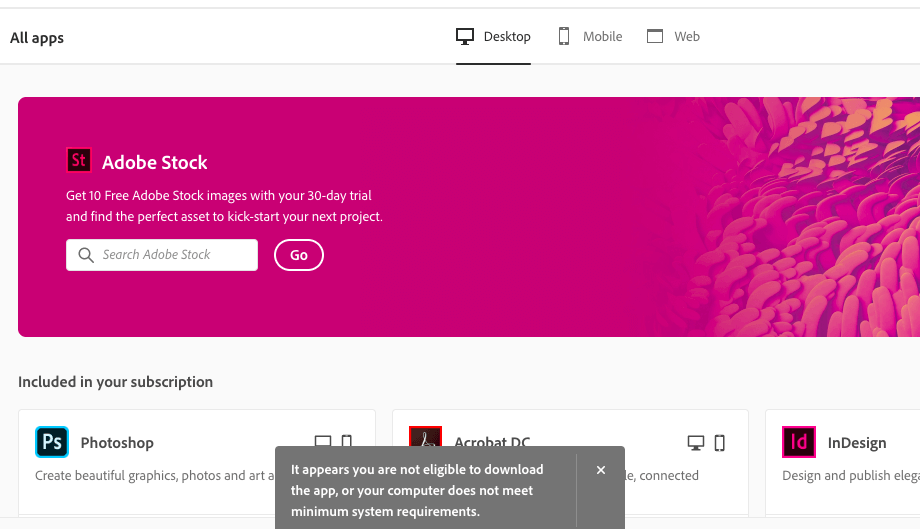Screen dimensions: 920x529
Task: Switch to the Mobile tab
Action: click(590, 36)
